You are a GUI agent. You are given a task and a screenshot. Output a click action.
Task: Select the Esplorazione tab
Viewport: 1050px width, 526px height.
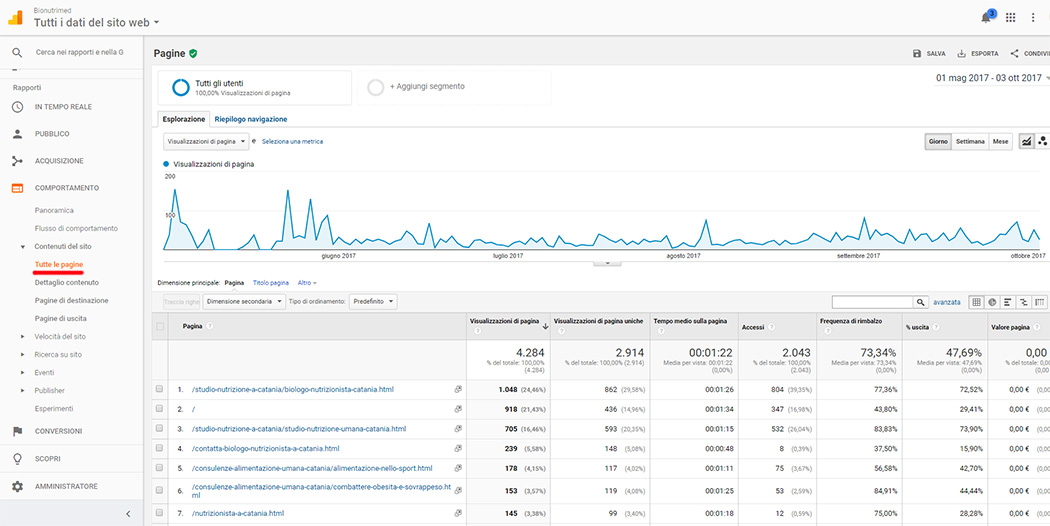click(183, 119)
